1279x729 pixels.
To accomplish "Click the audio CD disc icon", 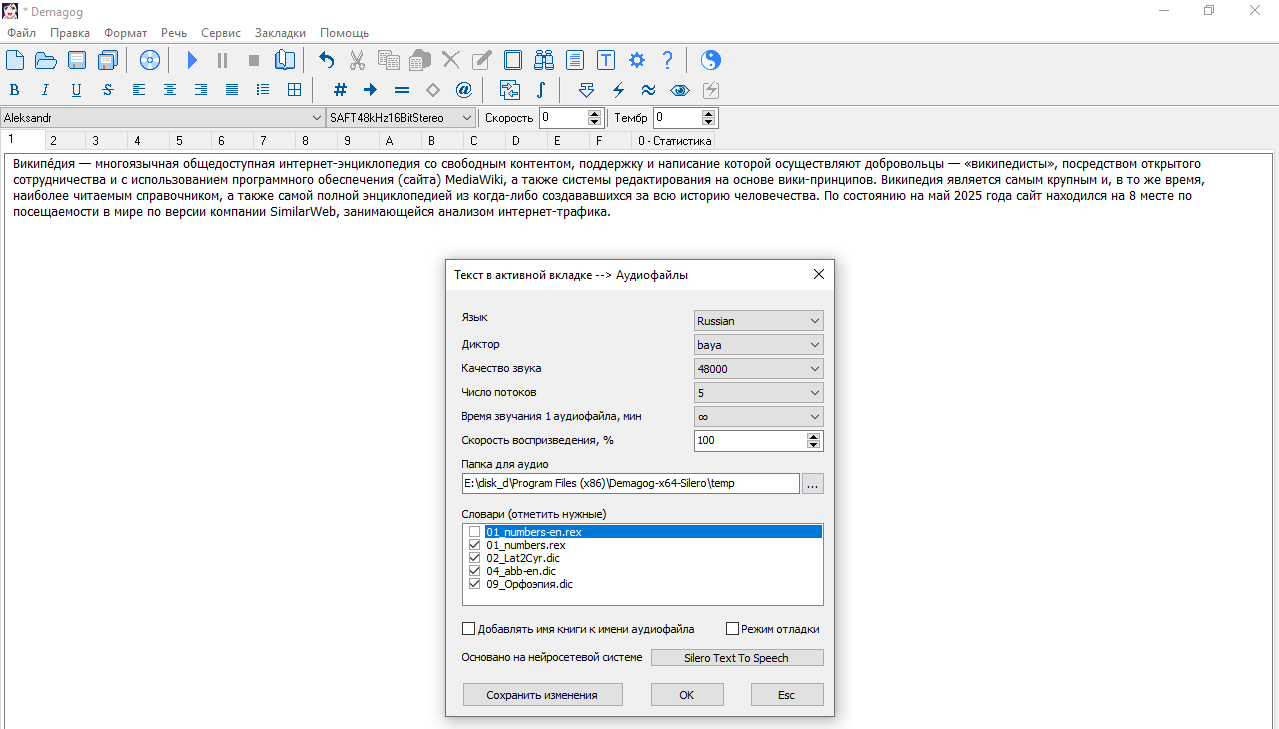I will (x=150, y=60).
